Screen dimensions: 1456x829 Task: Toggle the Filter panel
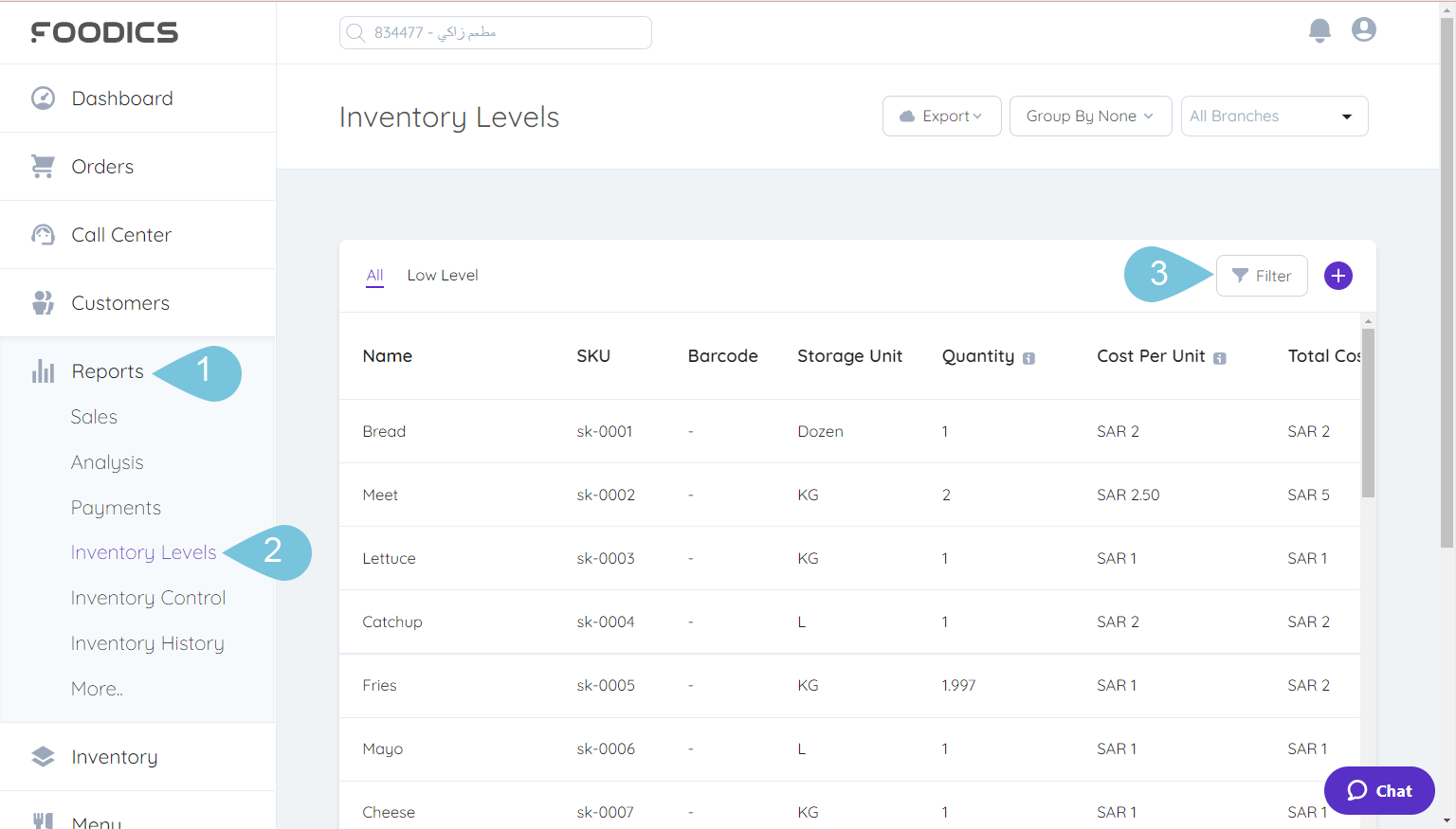tap(1262, 276)
